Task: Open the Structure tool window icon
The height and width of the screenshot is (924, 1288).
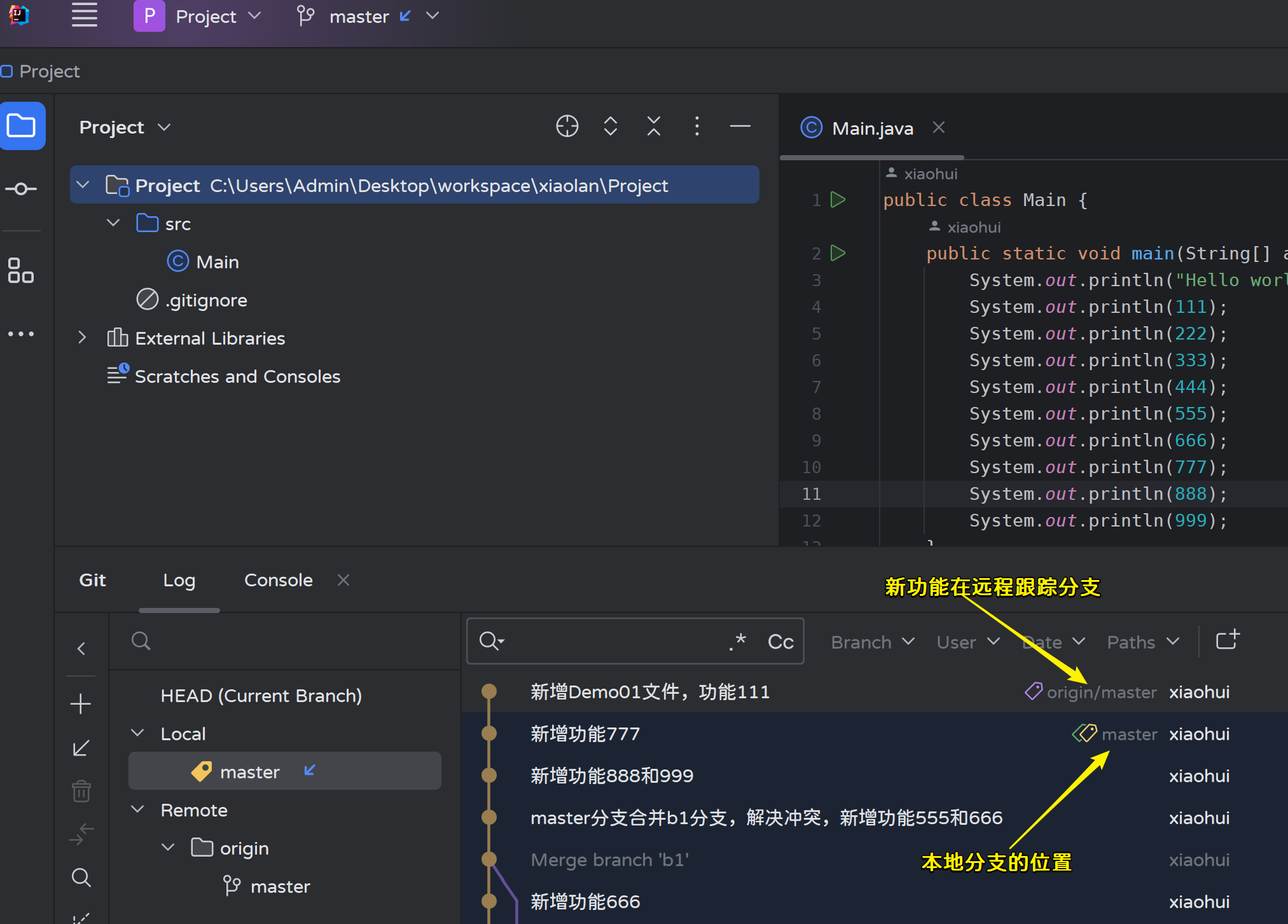Action: coord(21,270)
